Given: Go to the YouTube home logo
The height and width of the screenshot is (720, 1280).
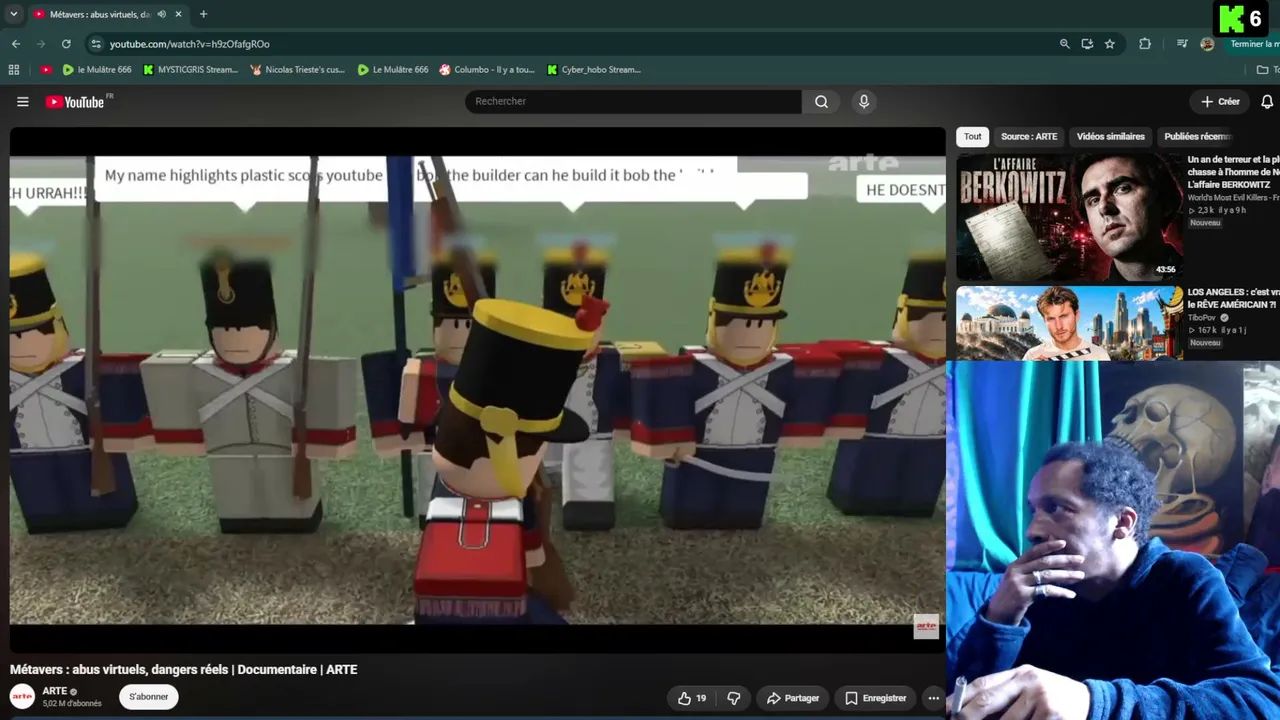Looking at the screenshot, I should click(x=75, y=101).
